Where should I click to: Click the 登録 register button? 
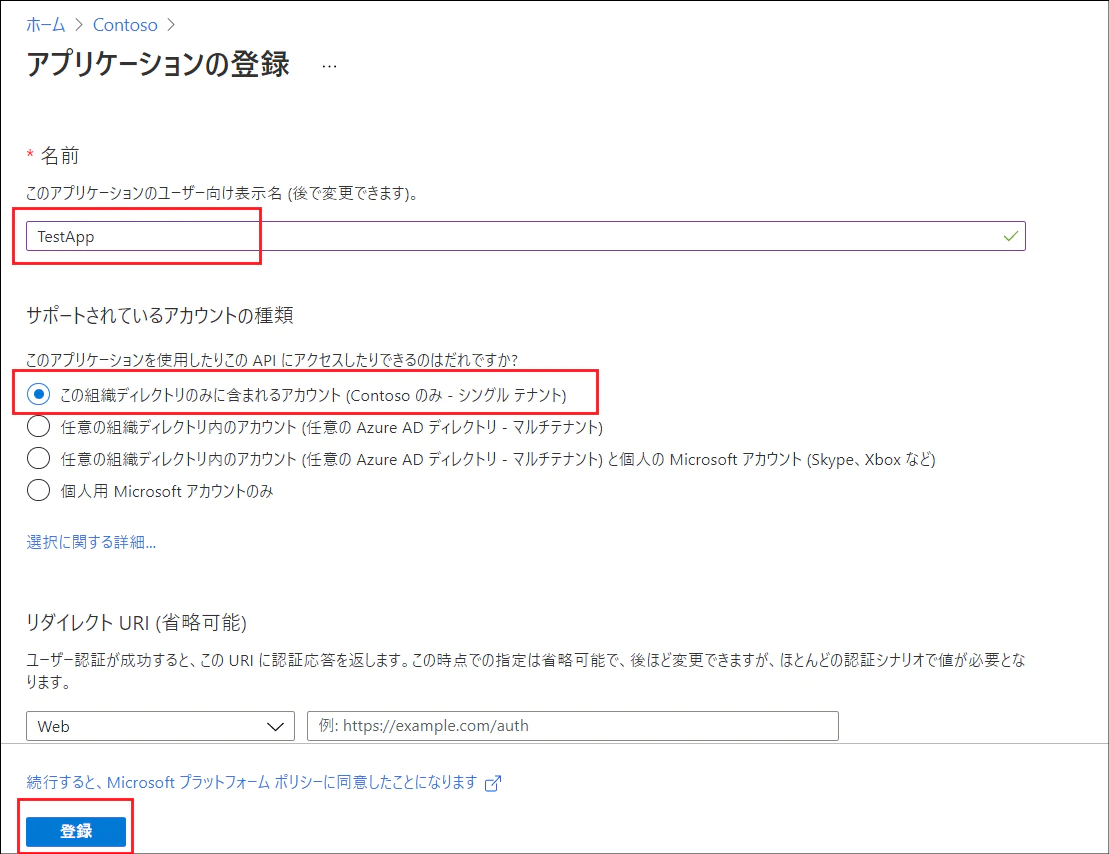tap(76, 831)
